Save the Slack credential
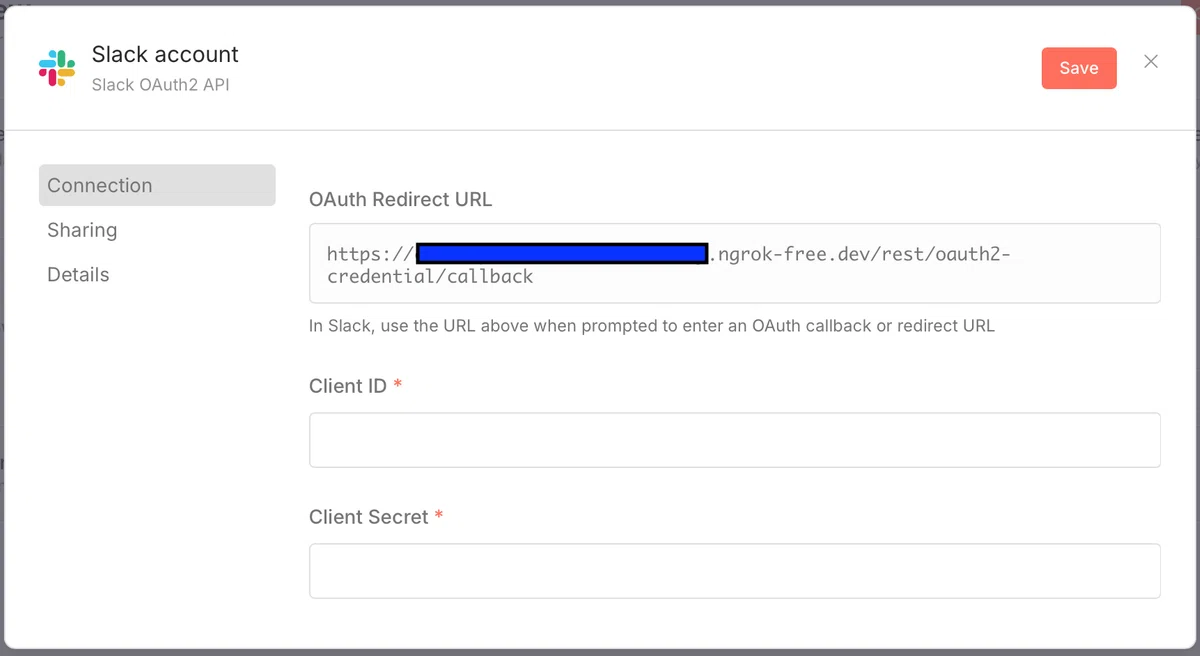1200x656 pixels. 1079,68
